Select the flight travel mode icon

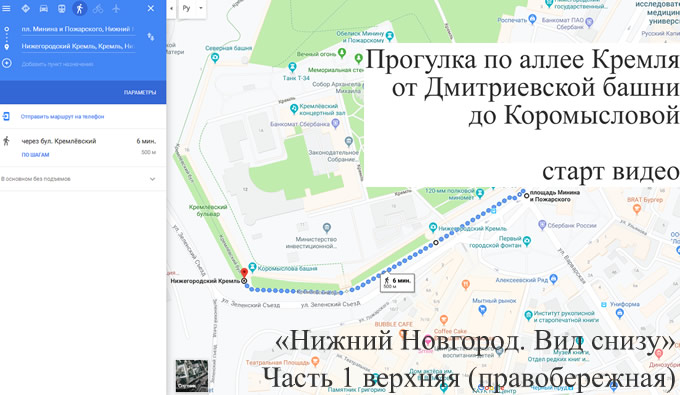point(115,8)
